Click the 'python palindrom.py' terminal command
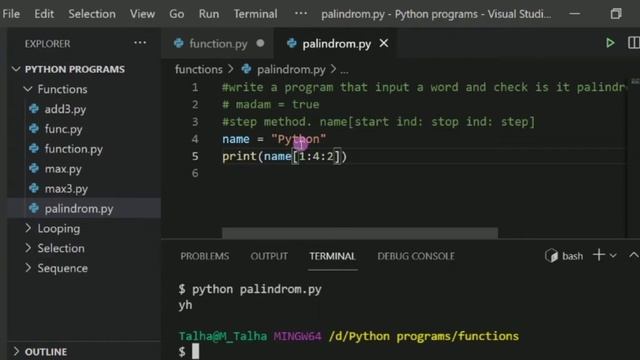This screenshot has height=360, width=640. (257, 289)
